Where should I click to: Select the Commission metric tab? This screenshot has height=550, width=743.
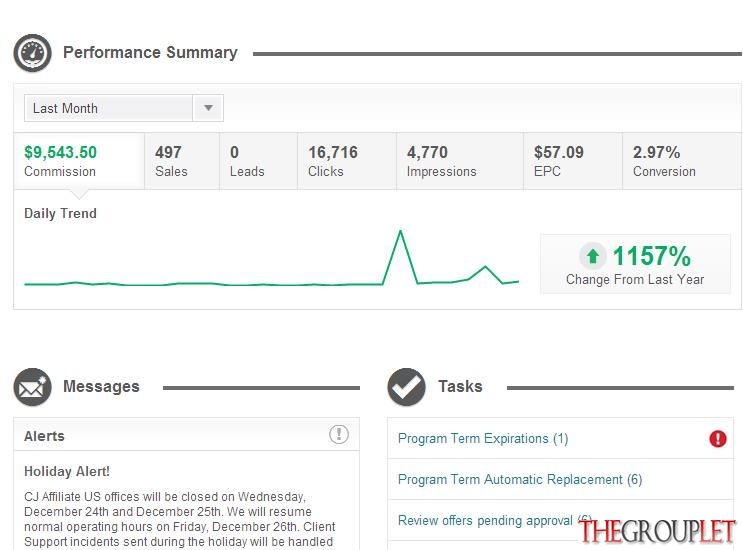click(79, 161)
